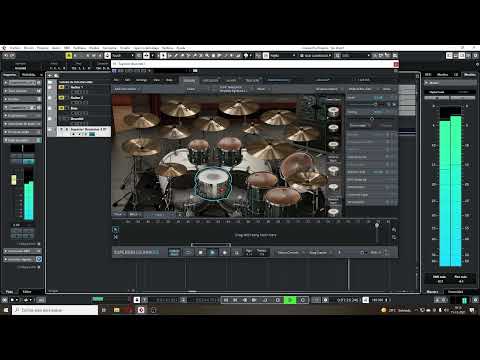The height and width of the screenshot is (360, 480).
Task: Click the stop button in Superior Drummer's transport
Action: tap(201, 252)
